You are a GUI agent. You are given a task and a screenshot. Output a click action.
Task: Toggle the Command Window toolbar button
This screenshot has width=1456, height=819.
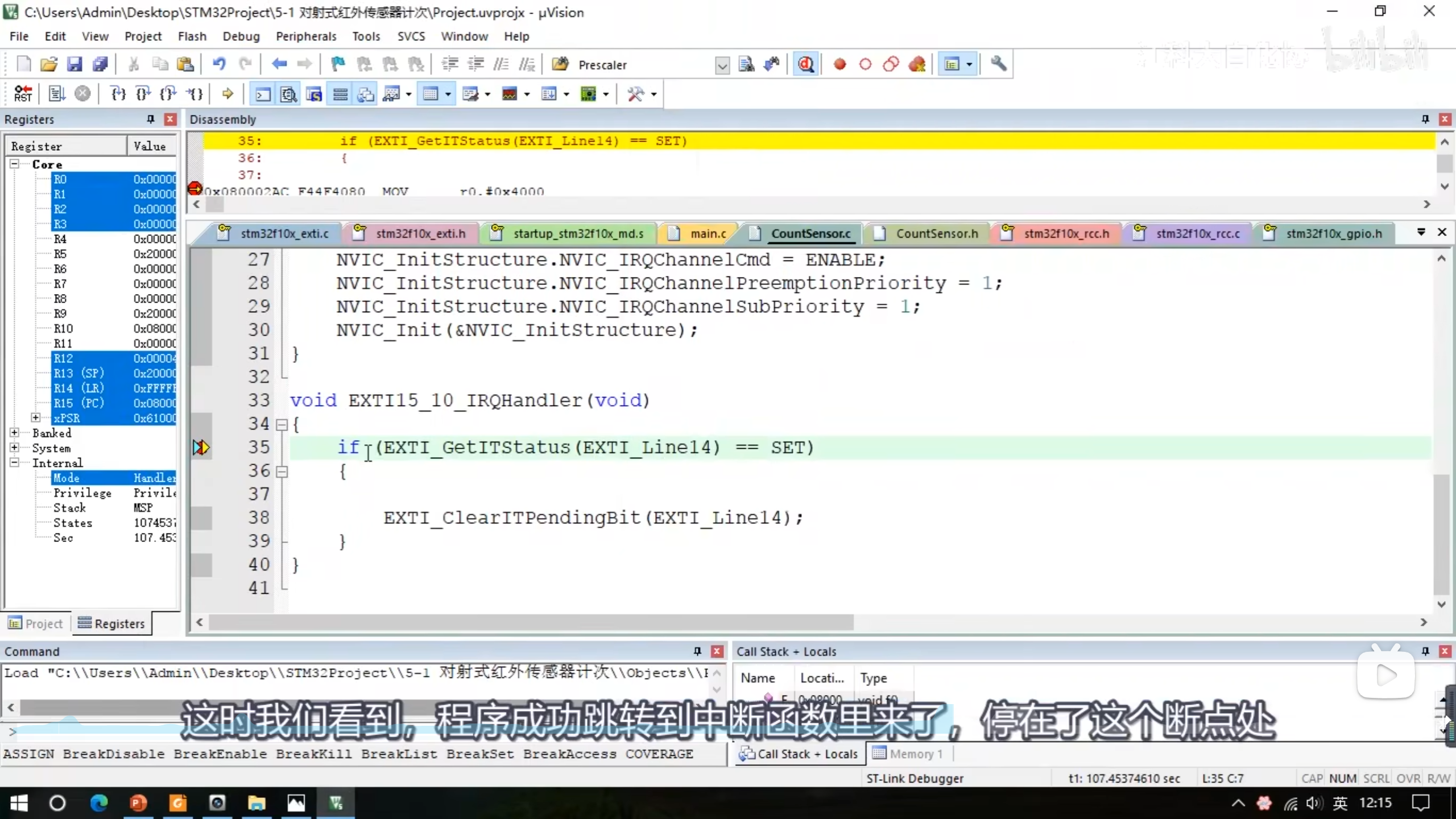pos(263,94)
